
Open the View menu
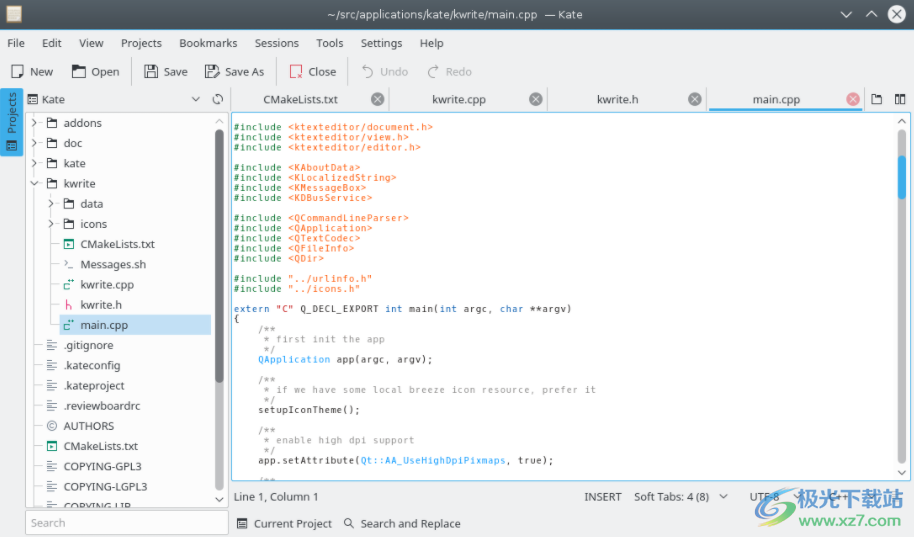click(91, 43)
